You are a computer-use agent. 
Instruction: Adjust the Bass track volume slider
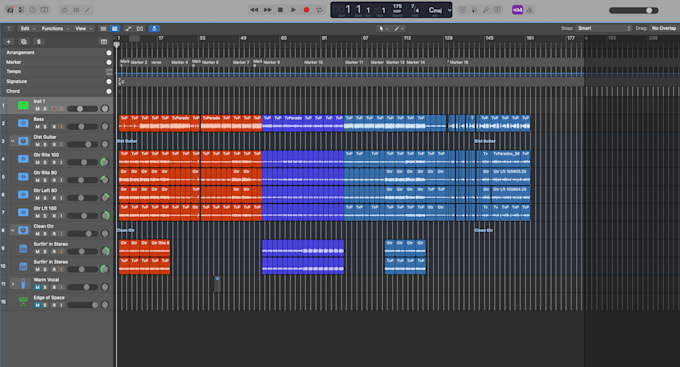pyautogui.click(x=82, y=127)
